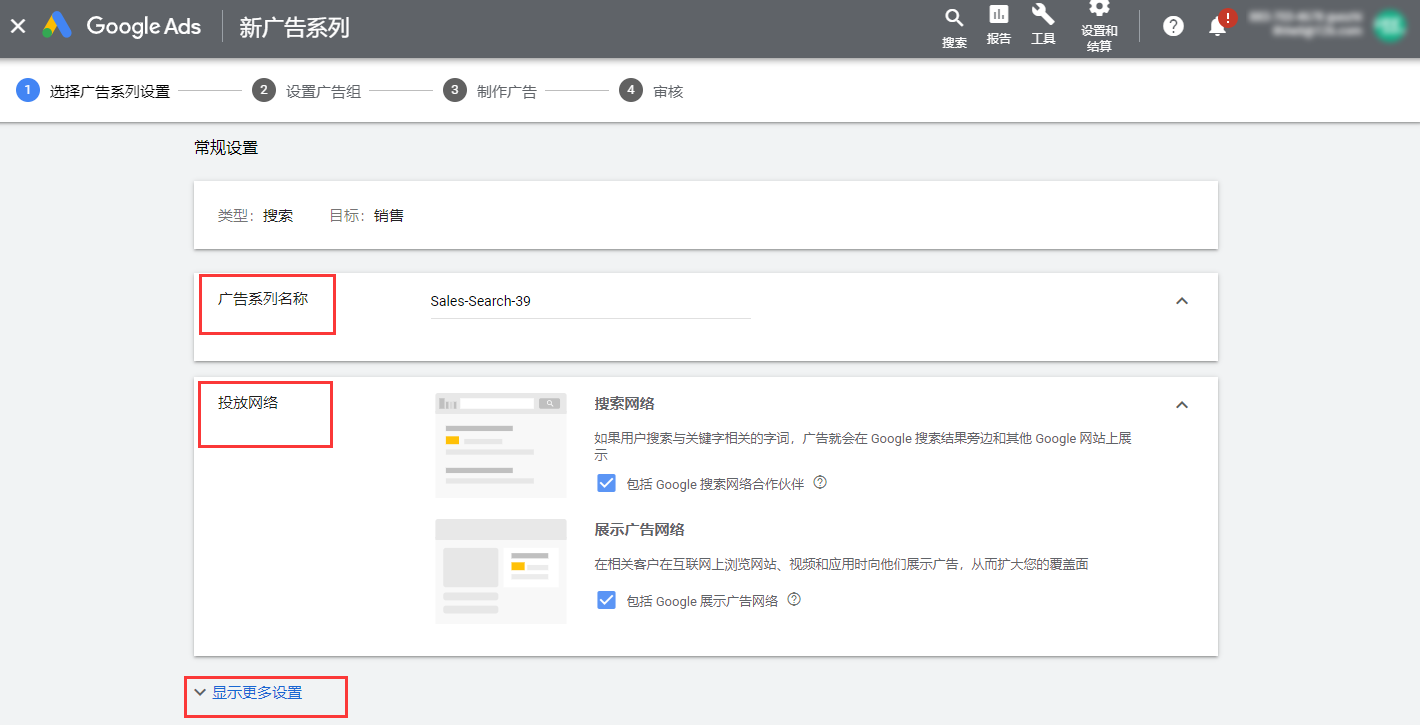The height and width of the screenshot is (725, 1420).
Task: Collapse the 投放网络 section
Action: click(x=1181, y=405)
